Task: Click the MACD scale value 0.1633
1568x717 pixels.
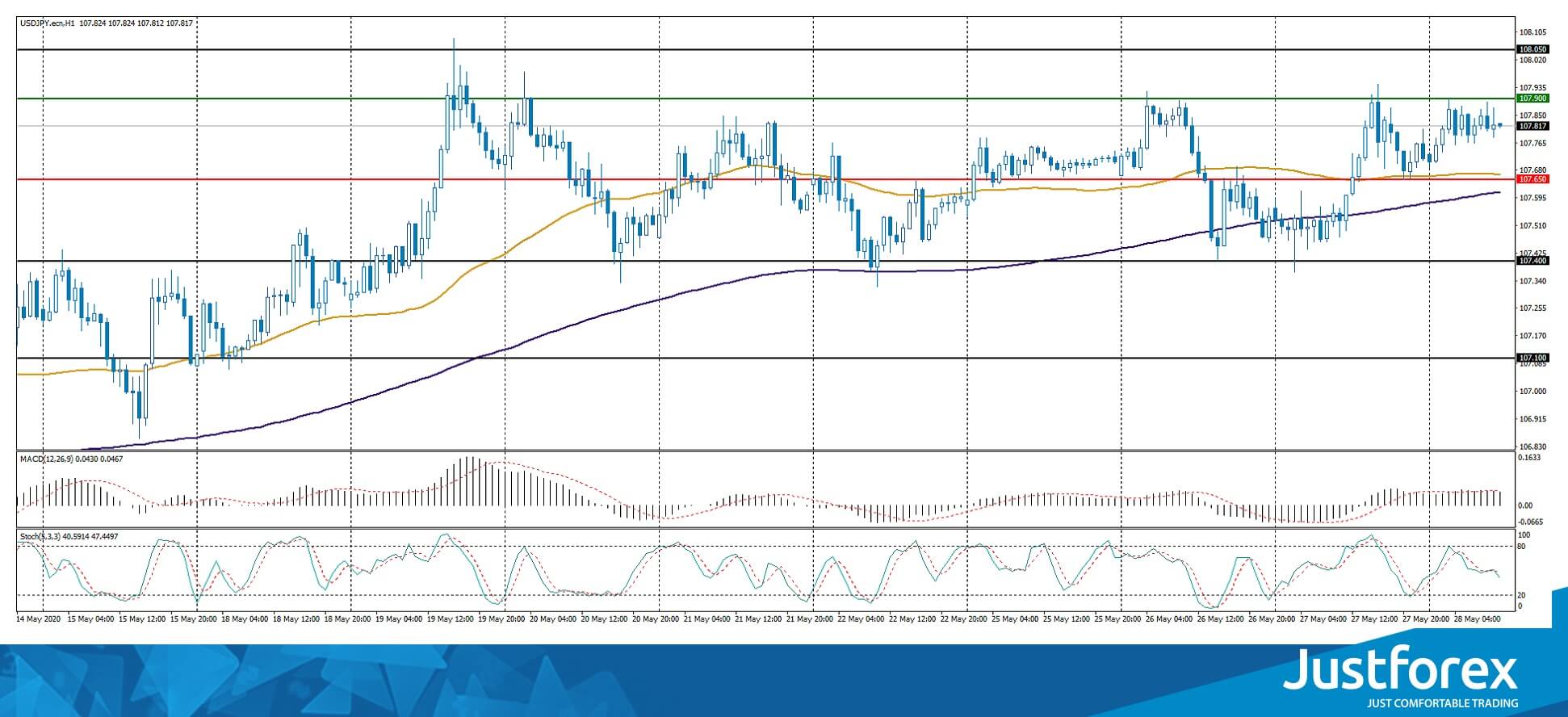Action: tap(1529, 458)
